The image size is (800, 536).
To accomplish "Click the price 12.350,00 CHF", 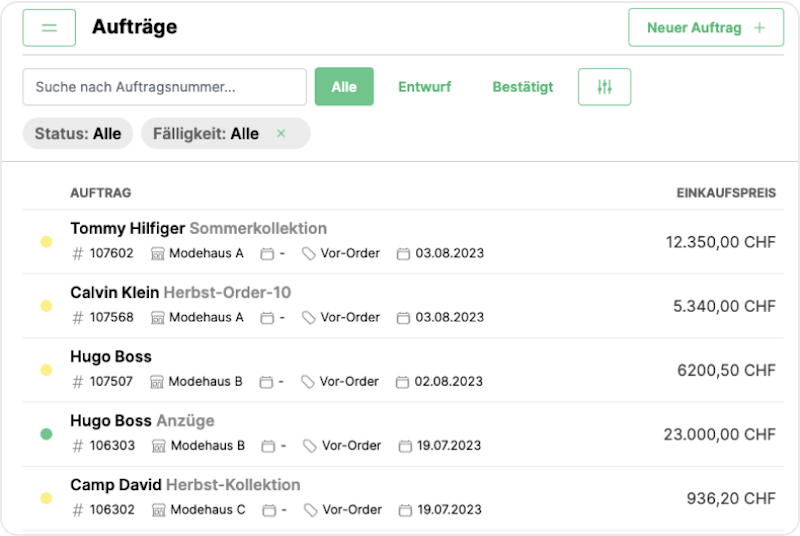I will (720, 242).
